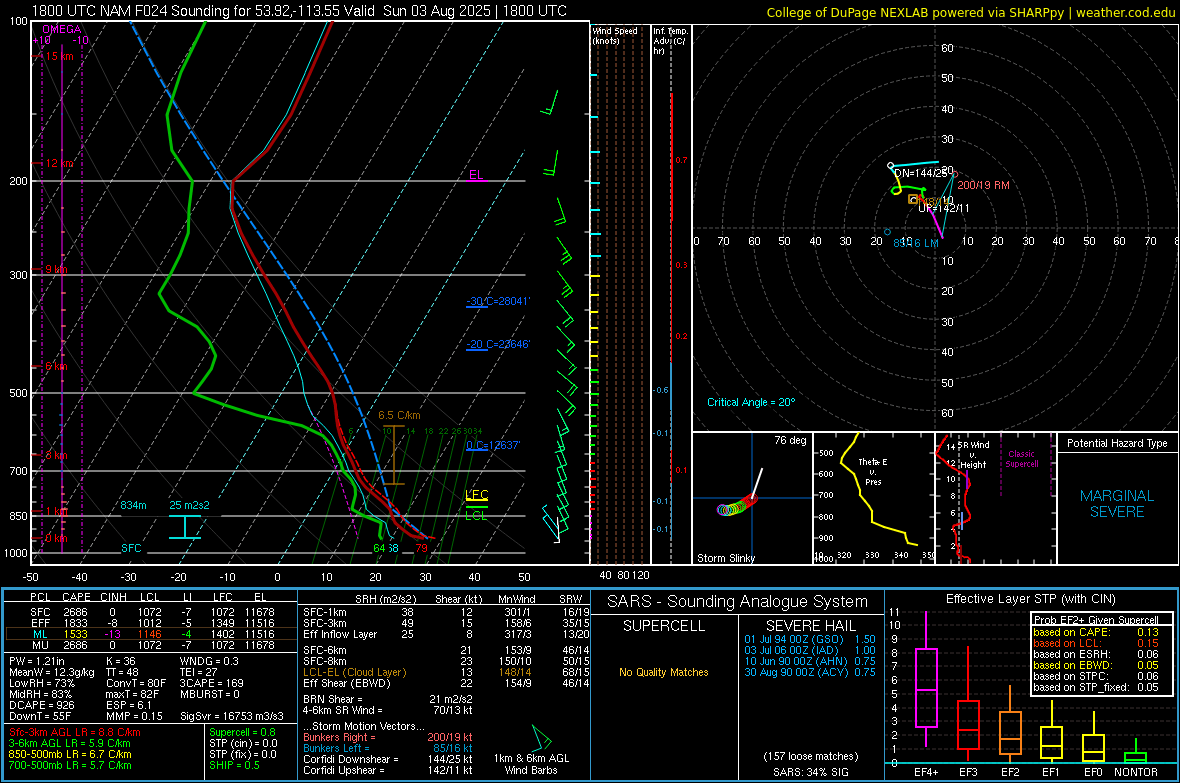Click the 1km & 6km AGL Wind Barbs label
1180x783 pixels.
[531, 764]
